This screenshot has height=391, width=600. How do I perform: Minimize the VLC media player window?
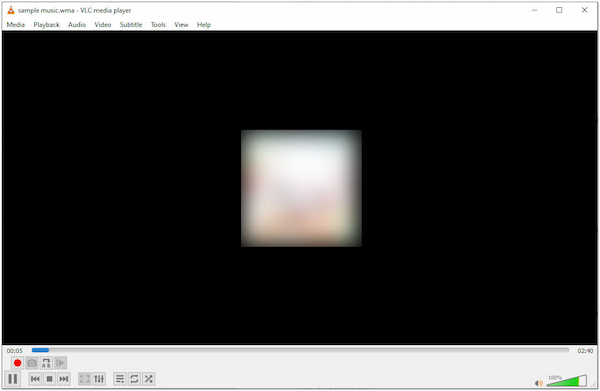535,10
